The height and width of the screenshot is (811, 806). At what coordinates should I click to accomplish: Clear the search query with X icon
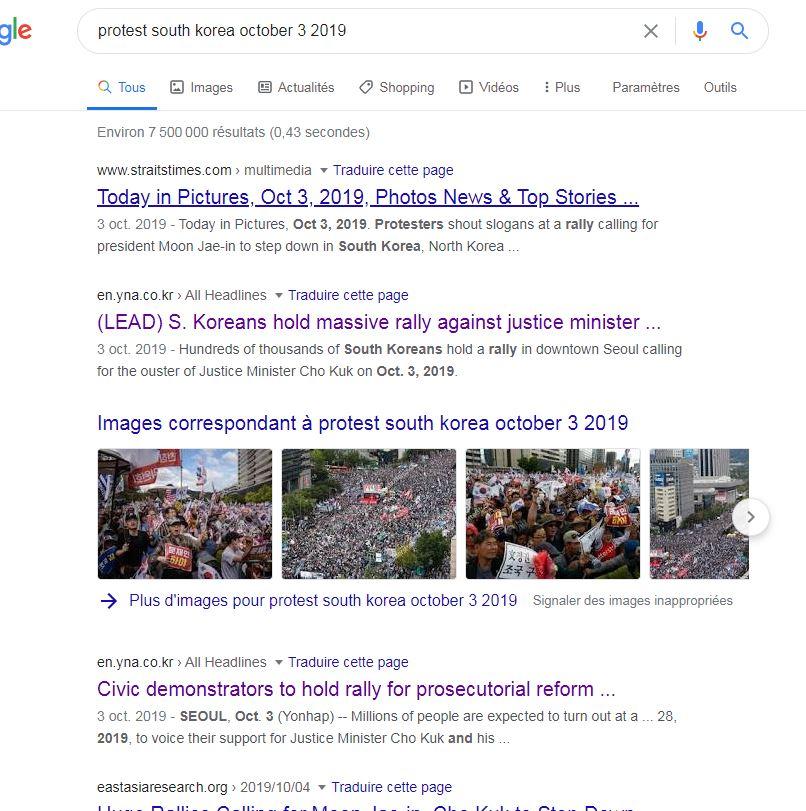(x=650, y=31)
